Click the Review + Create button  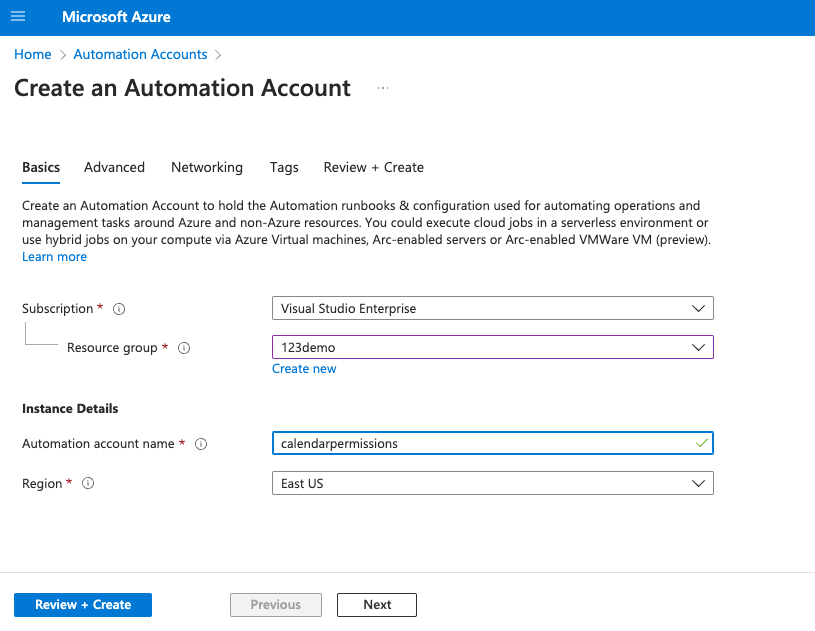point(83,605)
